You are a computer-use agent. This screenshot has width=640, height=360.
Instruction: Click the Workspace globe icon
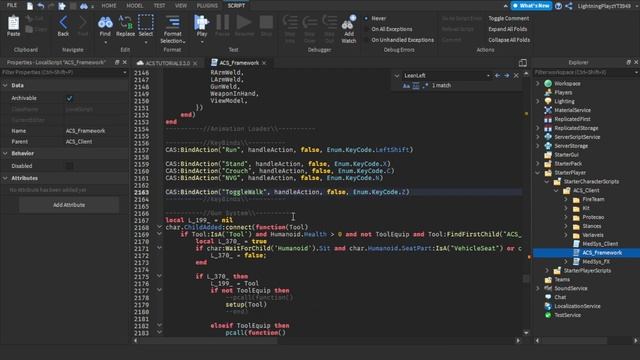click(x=548, y=83)
